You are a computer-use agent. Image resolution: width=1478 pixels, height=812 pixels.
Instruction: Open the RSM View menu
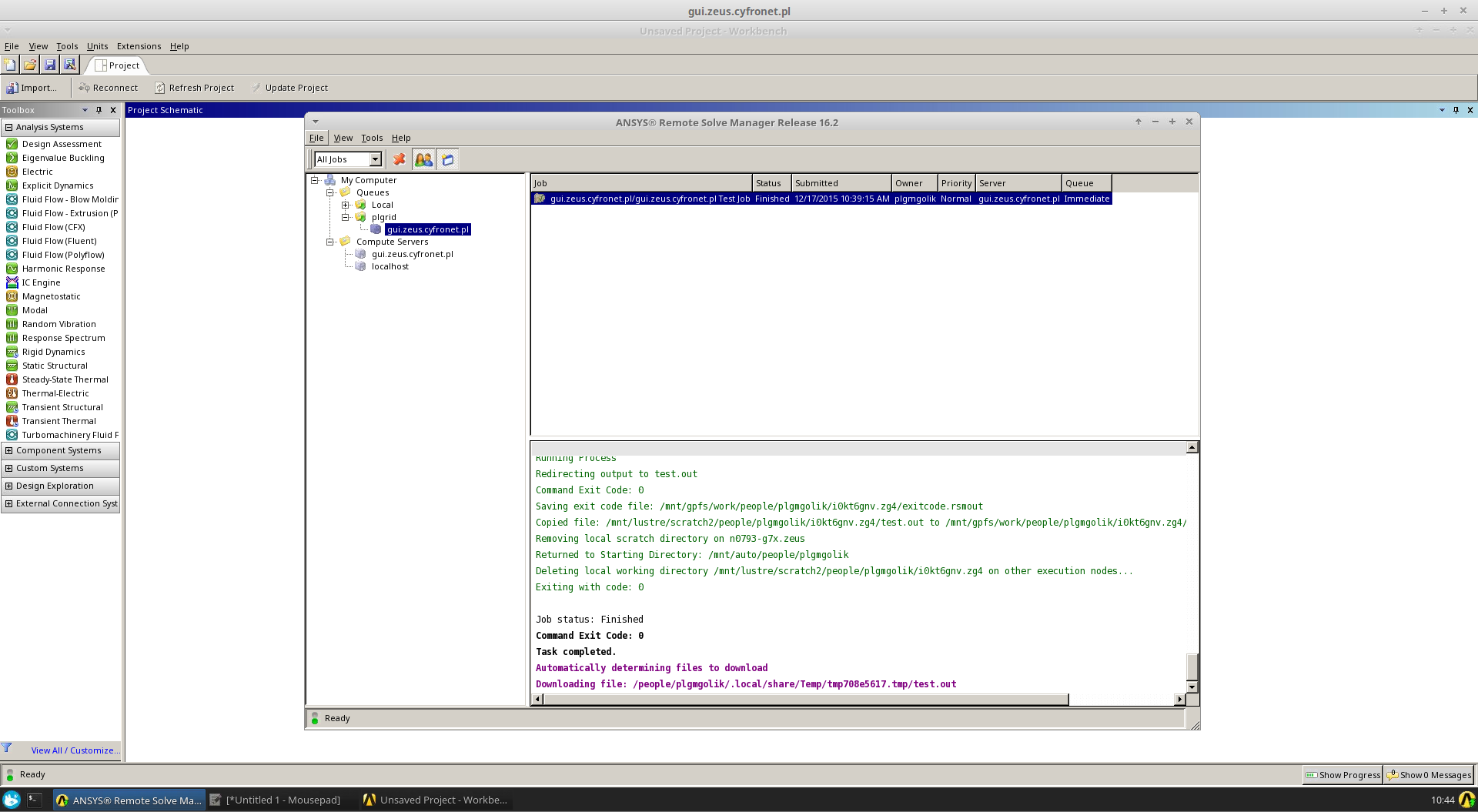coord(343,138)
